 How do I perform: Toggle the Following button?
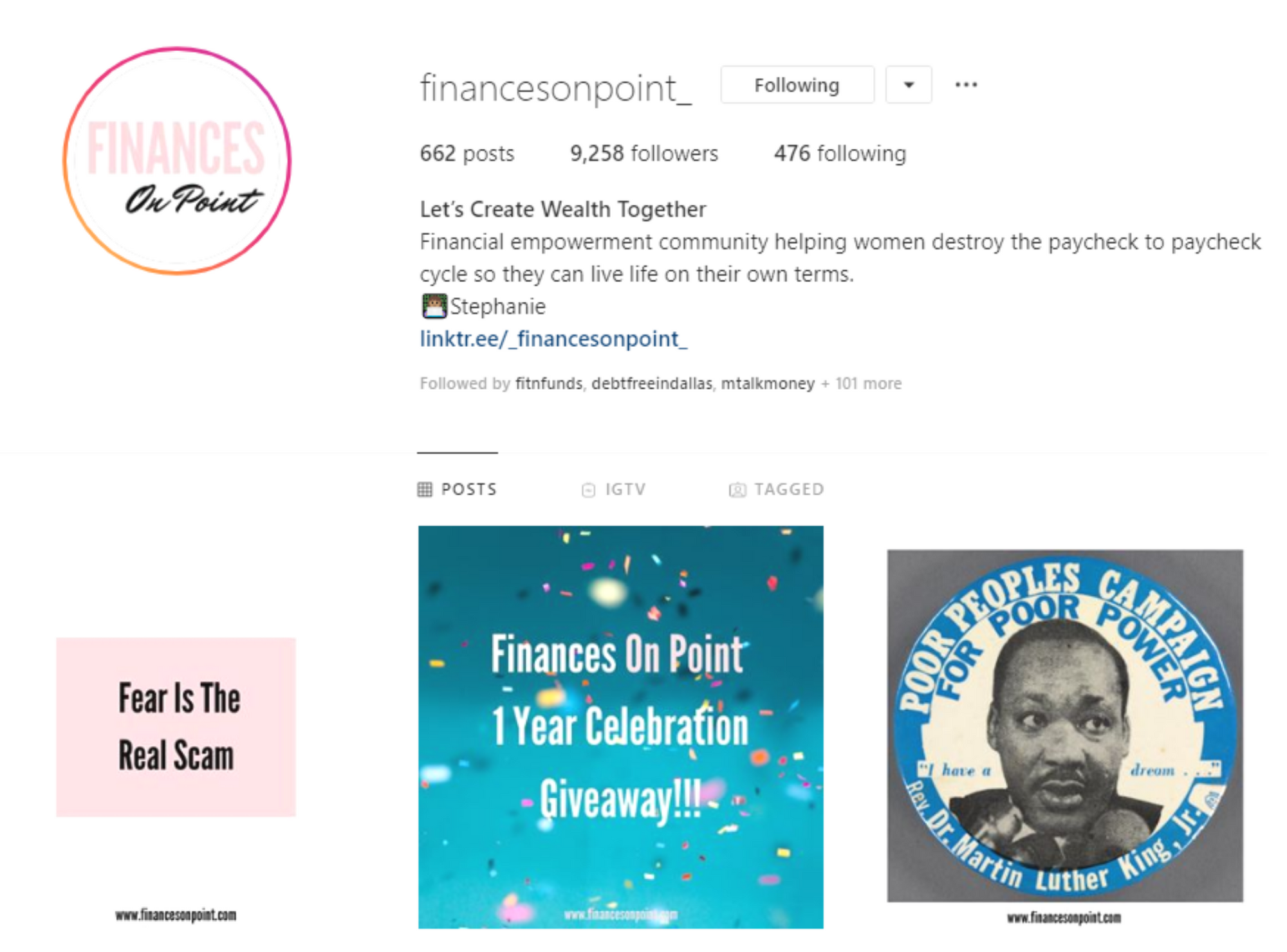797,85
